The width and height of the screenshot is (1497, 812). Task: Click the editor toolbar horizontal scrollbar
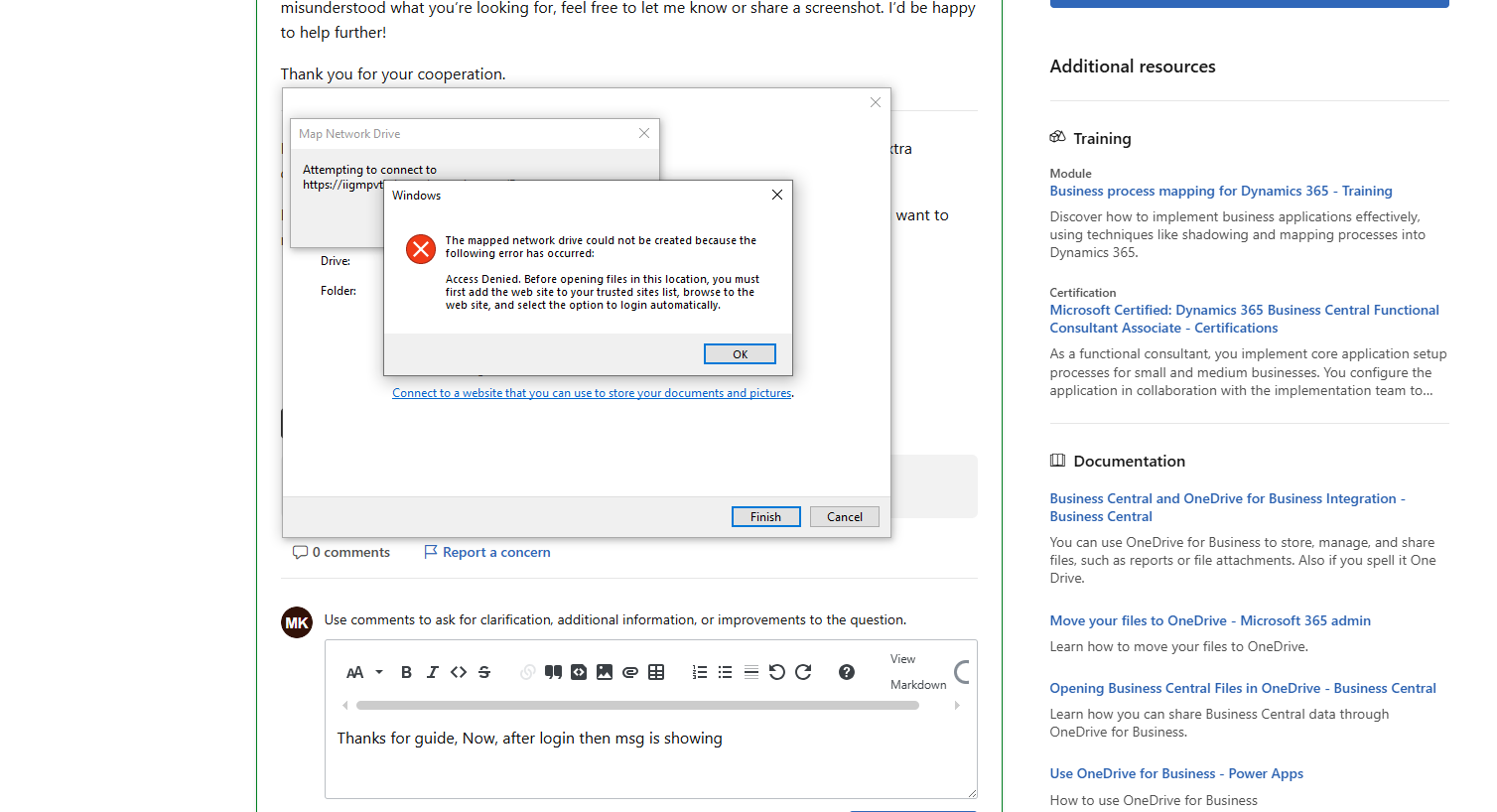coord(637,706)
